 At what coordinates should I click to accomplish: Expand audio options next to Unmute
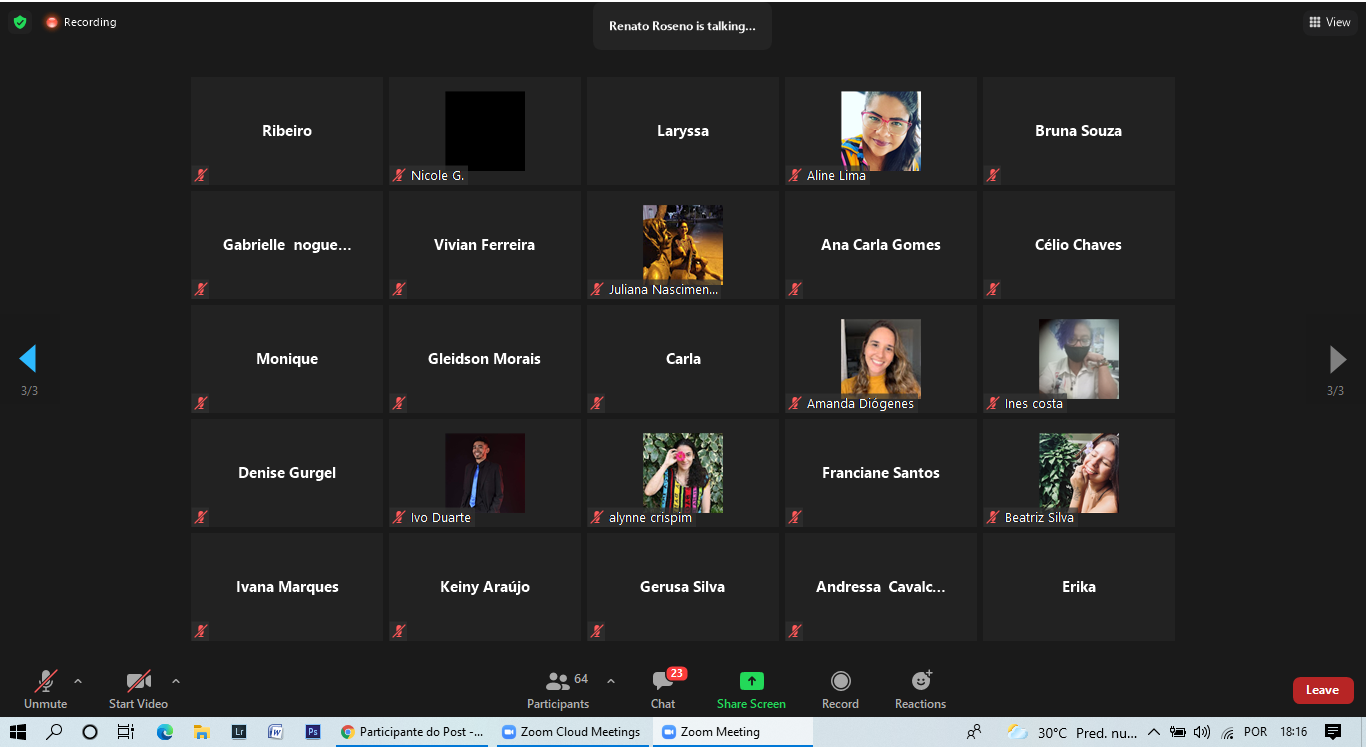coord(78,681)
